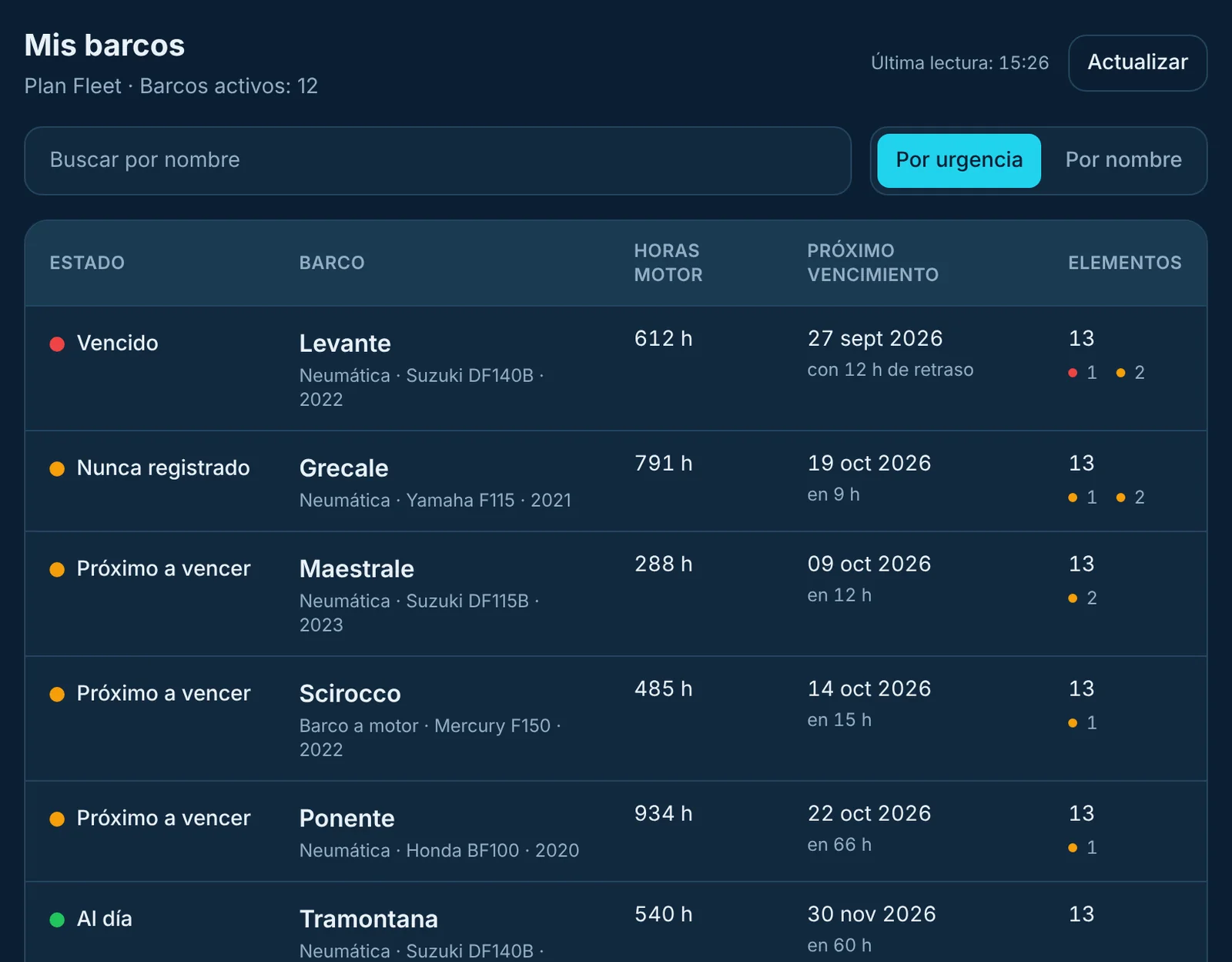Viewport: 1232px width, 962px height.
Task: Click the Actualizar button
Action: pos(1137,62)
